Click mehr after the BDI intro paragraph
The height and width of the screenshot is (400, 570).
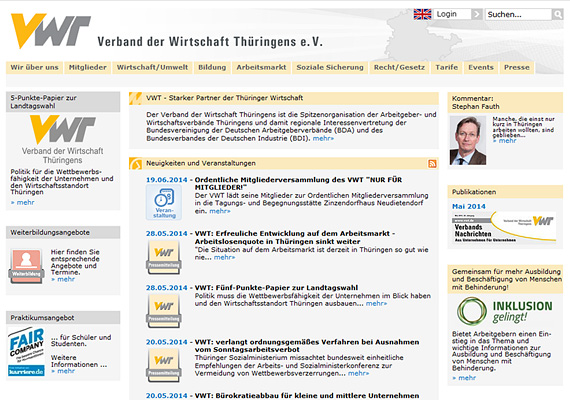323,139
